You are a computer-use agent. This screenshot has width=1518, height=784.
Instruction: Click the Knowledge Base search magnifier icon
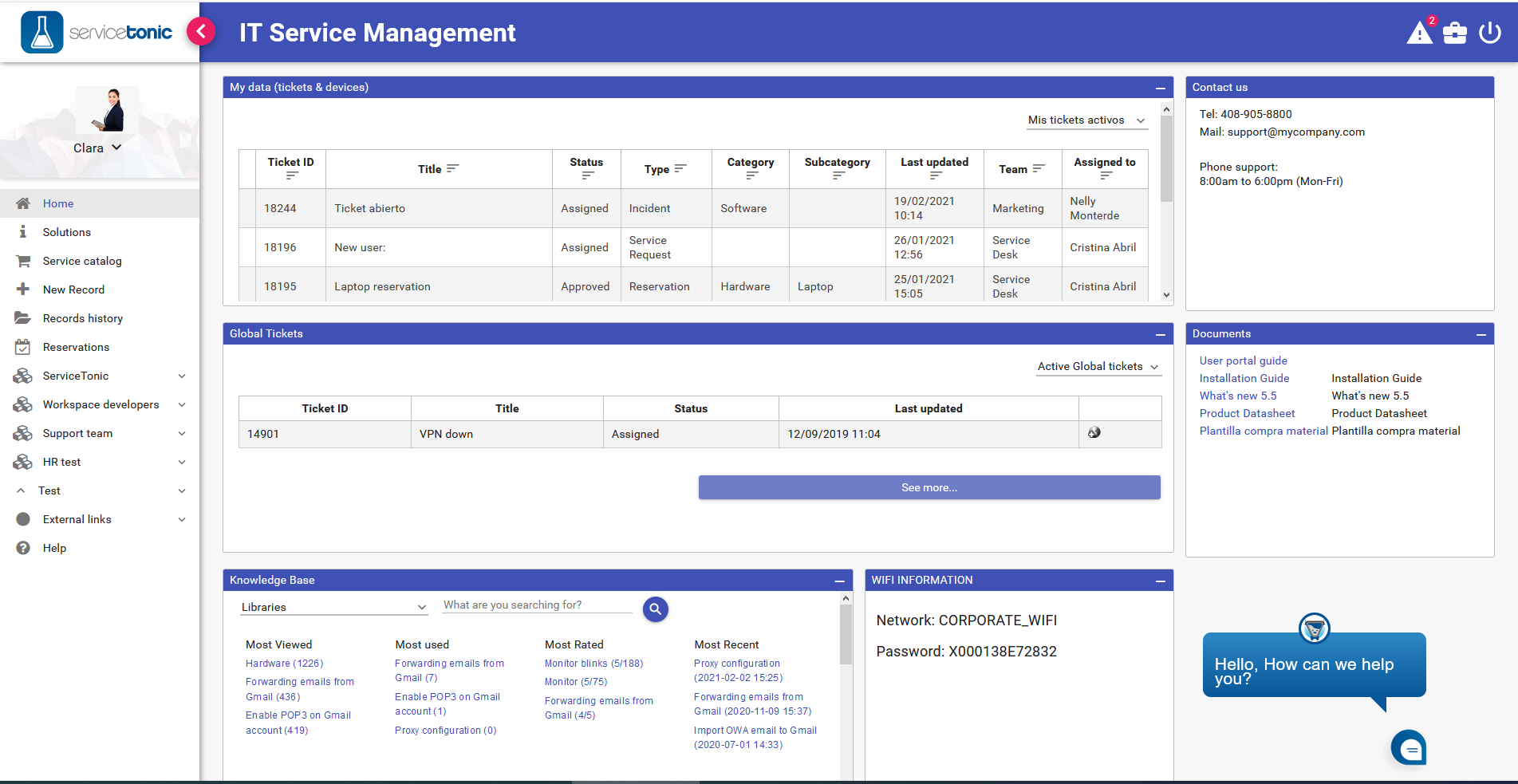(655, 609)
